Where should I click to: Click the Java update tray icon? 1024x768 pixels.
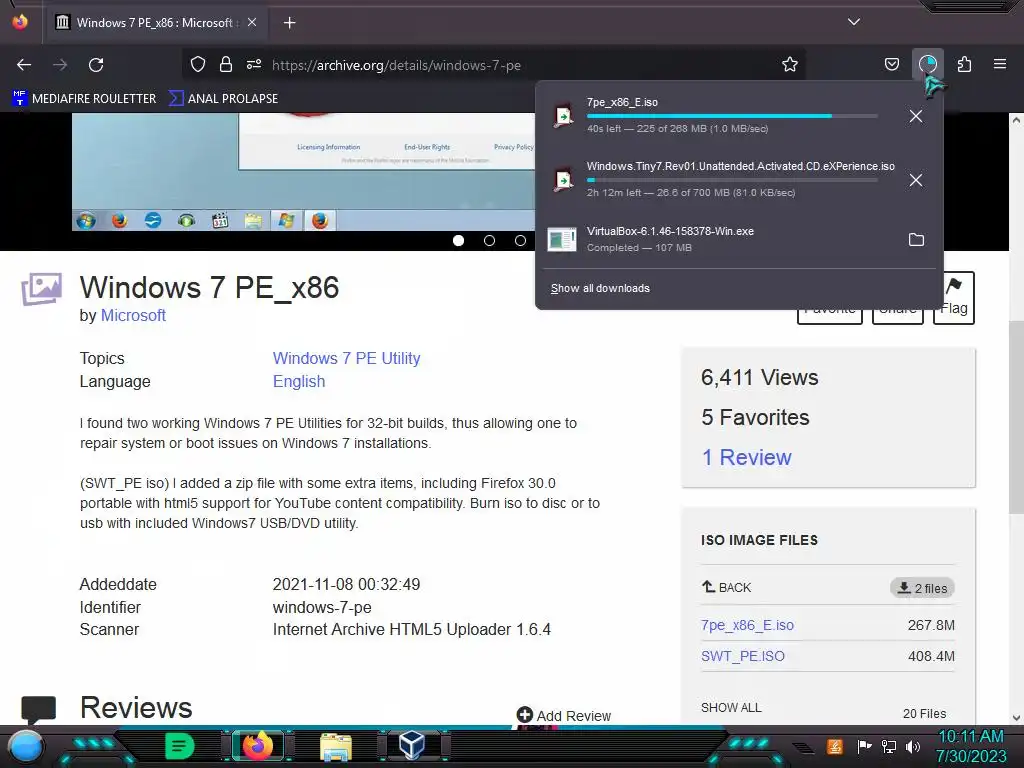(x=835, y=746)
